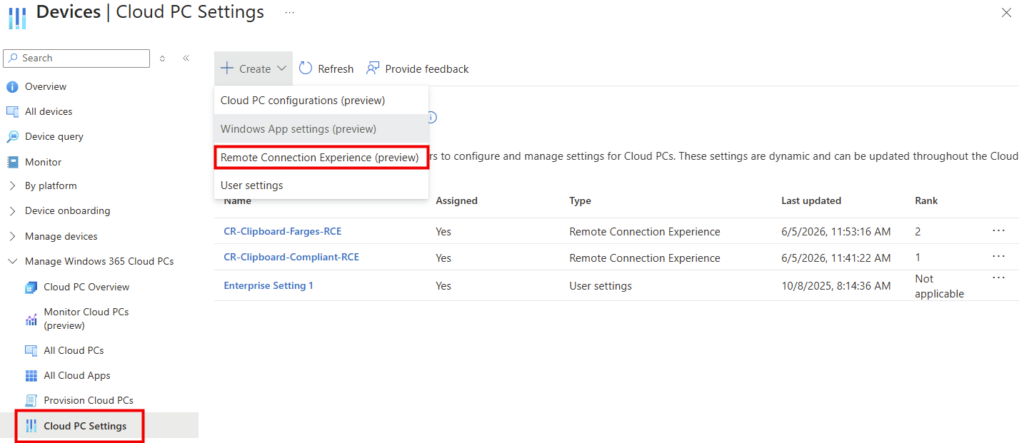This screenshot has width=1024, height=443.
Task: Open more options ellipsis beside page title
Action: pyautogui.click(x=290, y=12)
